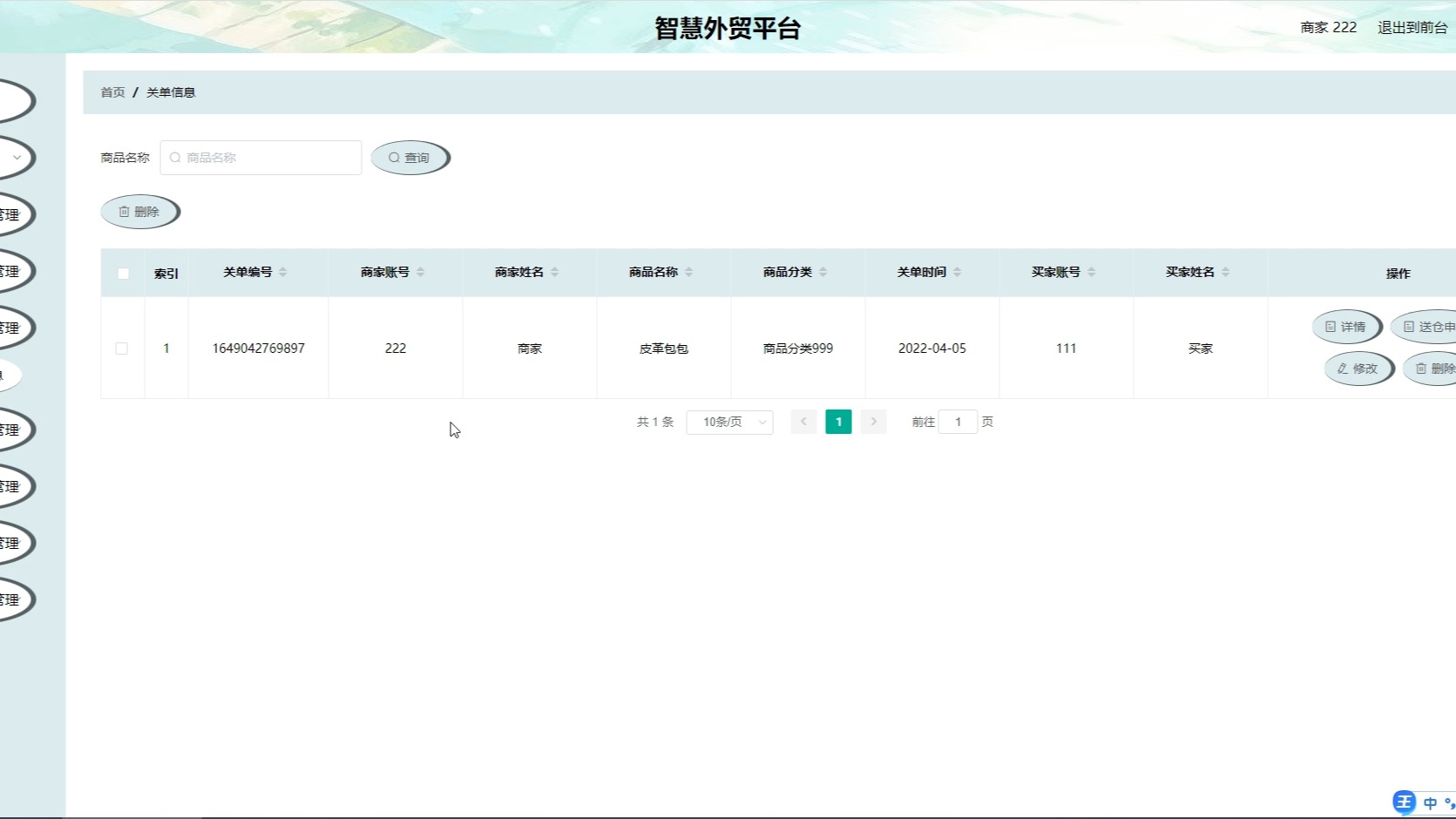The height and width of the screenshot is (819, 1456).
Task: Click the row 删除 button in 操作 column
Action: (1431, 369)
